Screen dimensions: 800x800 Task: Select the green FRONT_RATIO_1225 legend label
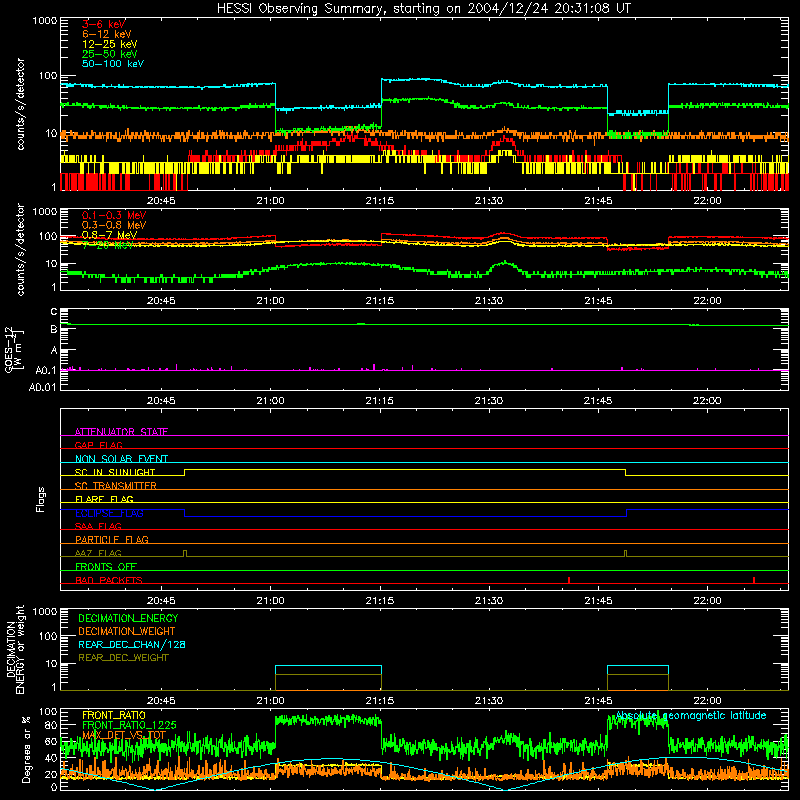[129, 725]
